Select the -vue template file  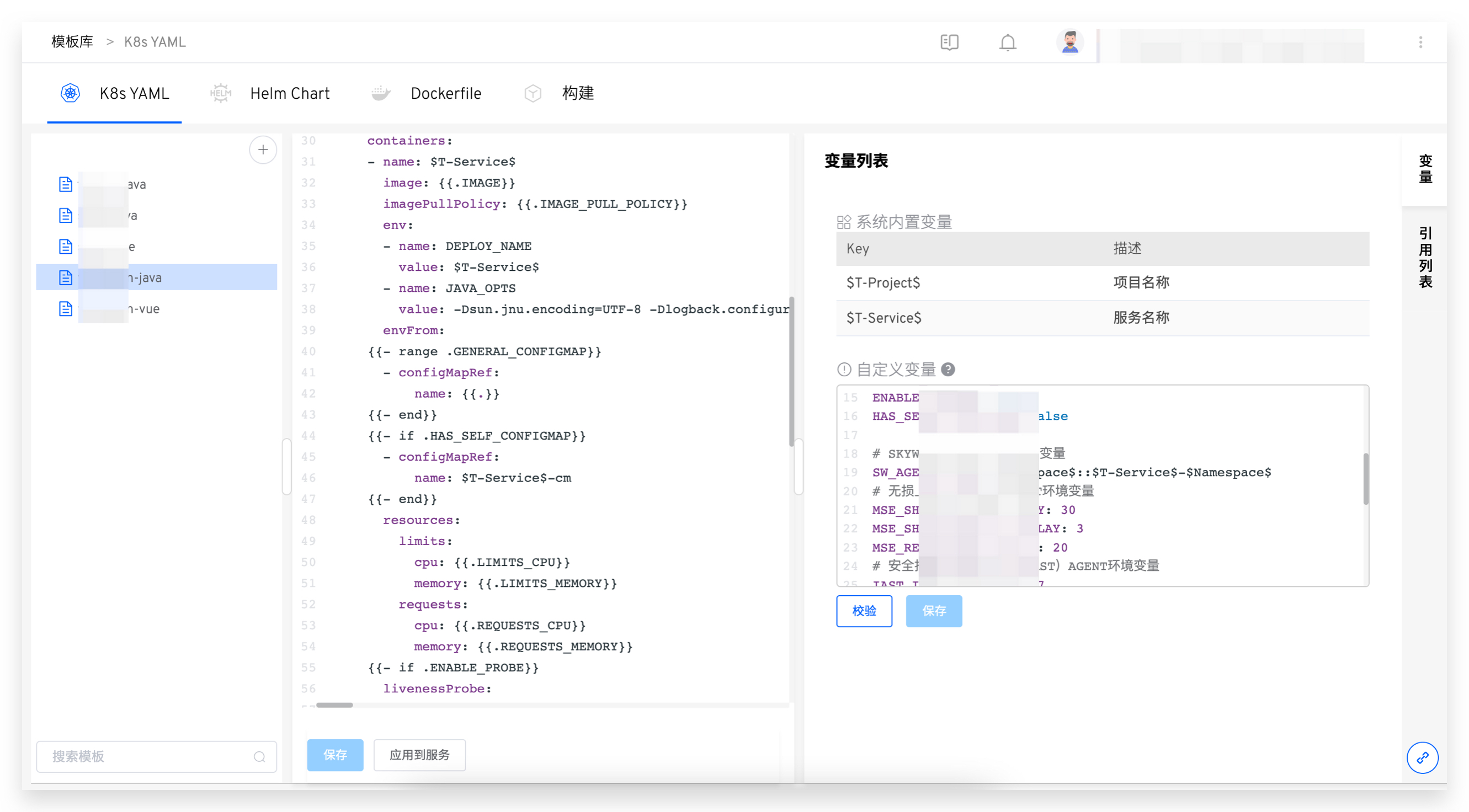143,309
